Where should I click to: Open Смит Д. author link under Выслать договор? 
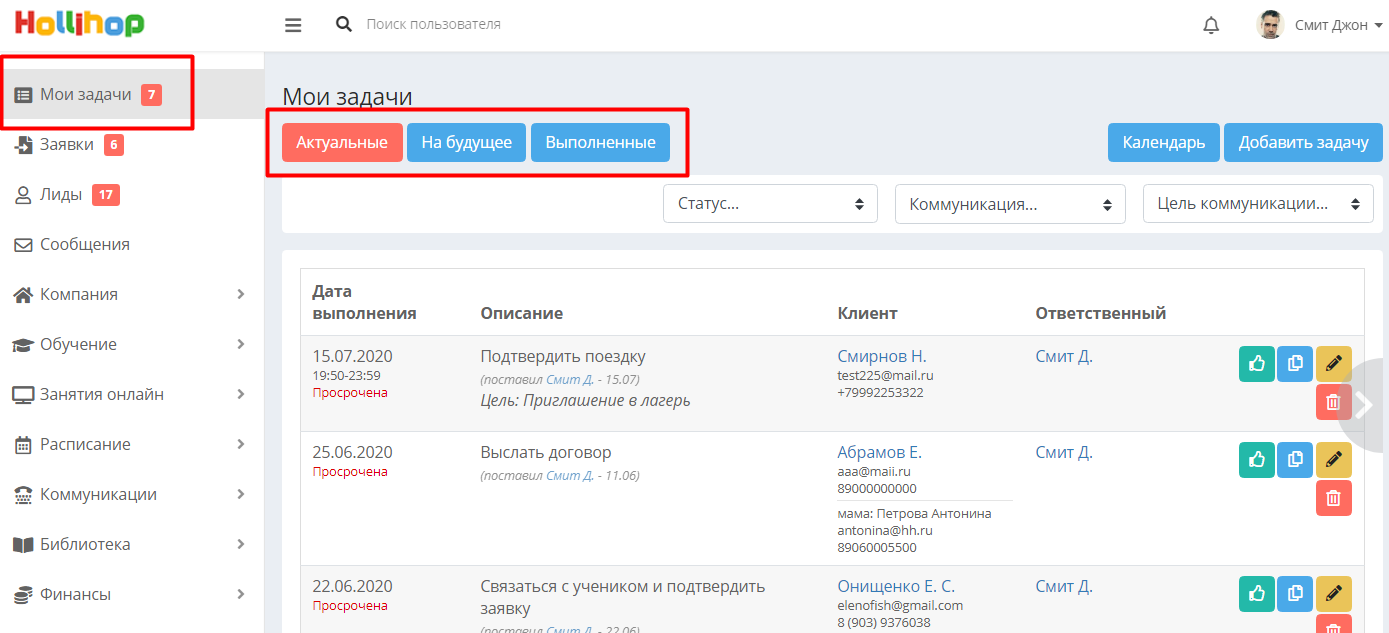569,476
